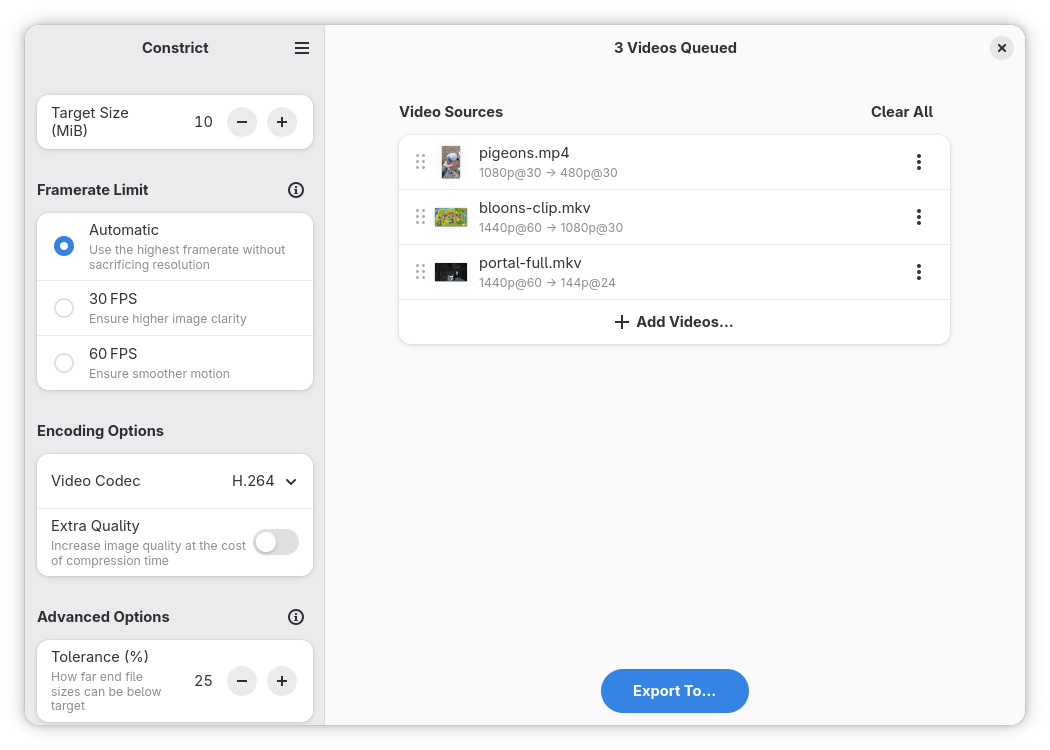Open options menu for bloons-clip.mkv
The image size is (1050, 750).
point(918,217)
